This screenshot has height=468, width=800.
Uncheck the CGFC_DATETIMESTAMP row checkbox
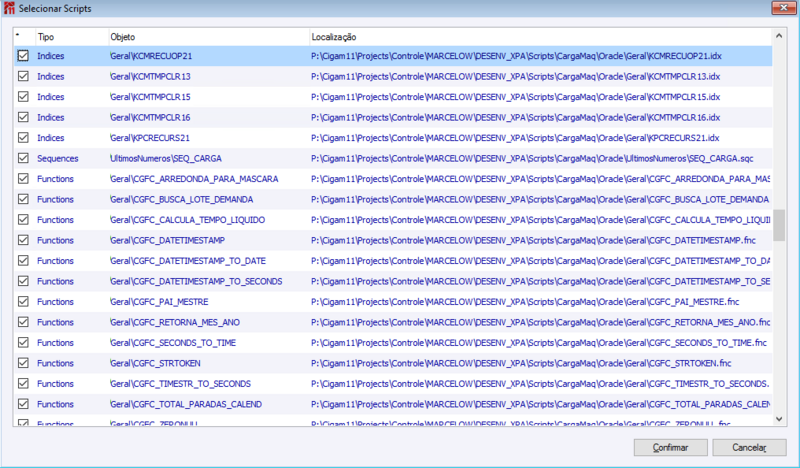click(x=23, y=240)
